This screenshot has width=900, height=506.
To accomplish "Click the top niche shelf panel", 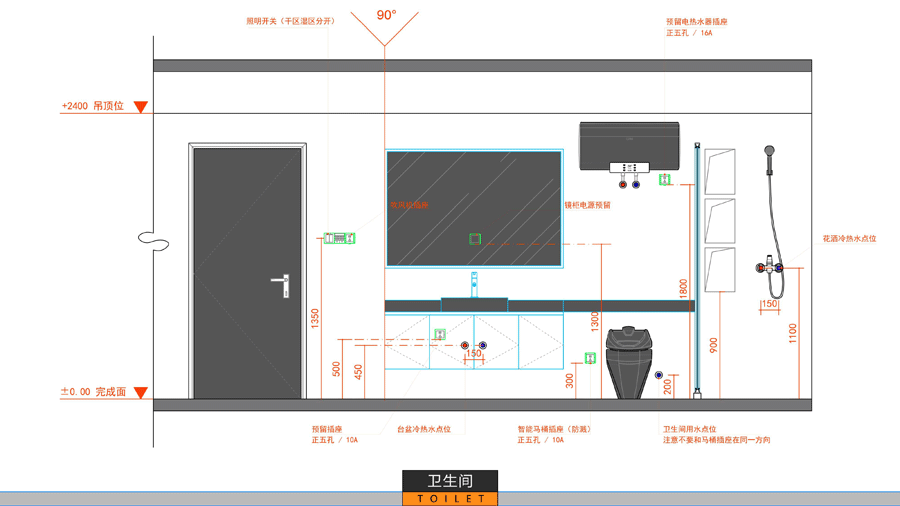I will click(720, 172).
